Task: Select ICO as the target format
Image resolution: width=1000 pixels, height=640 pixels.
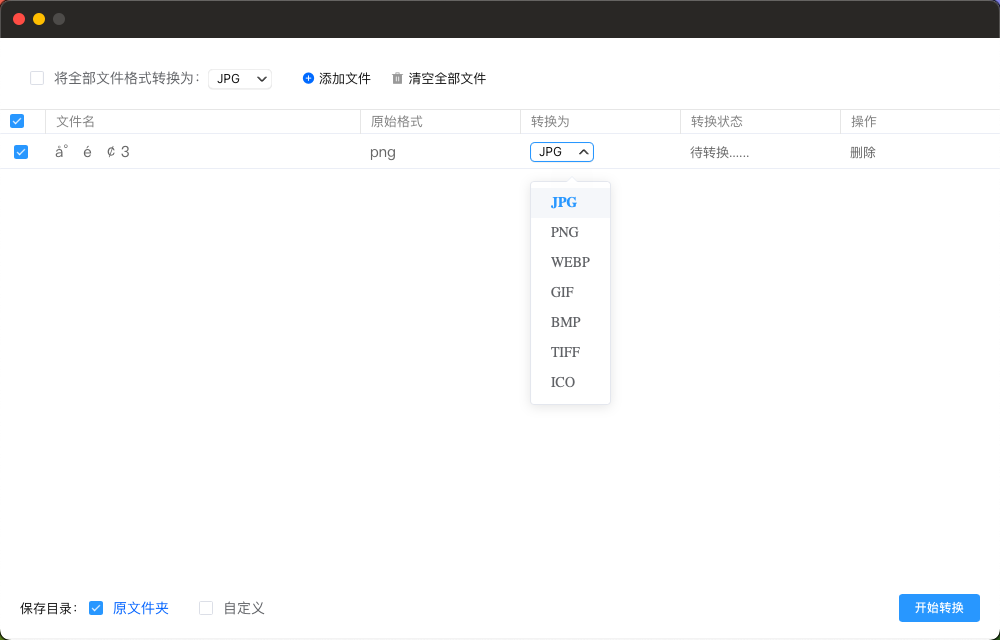Action: coord(562,382)
